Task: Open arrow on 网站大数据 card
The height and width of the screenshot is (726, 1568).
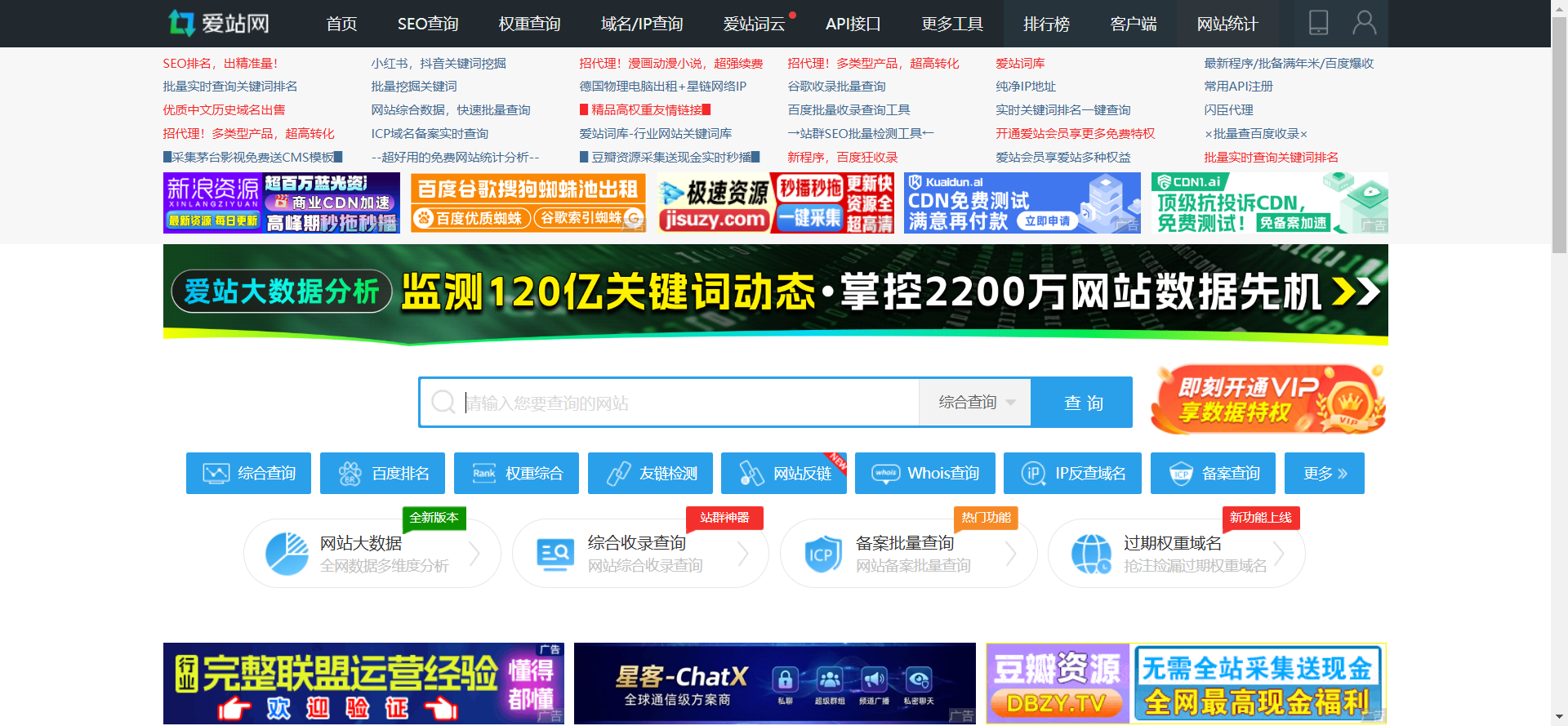Action: click(474, 555)
